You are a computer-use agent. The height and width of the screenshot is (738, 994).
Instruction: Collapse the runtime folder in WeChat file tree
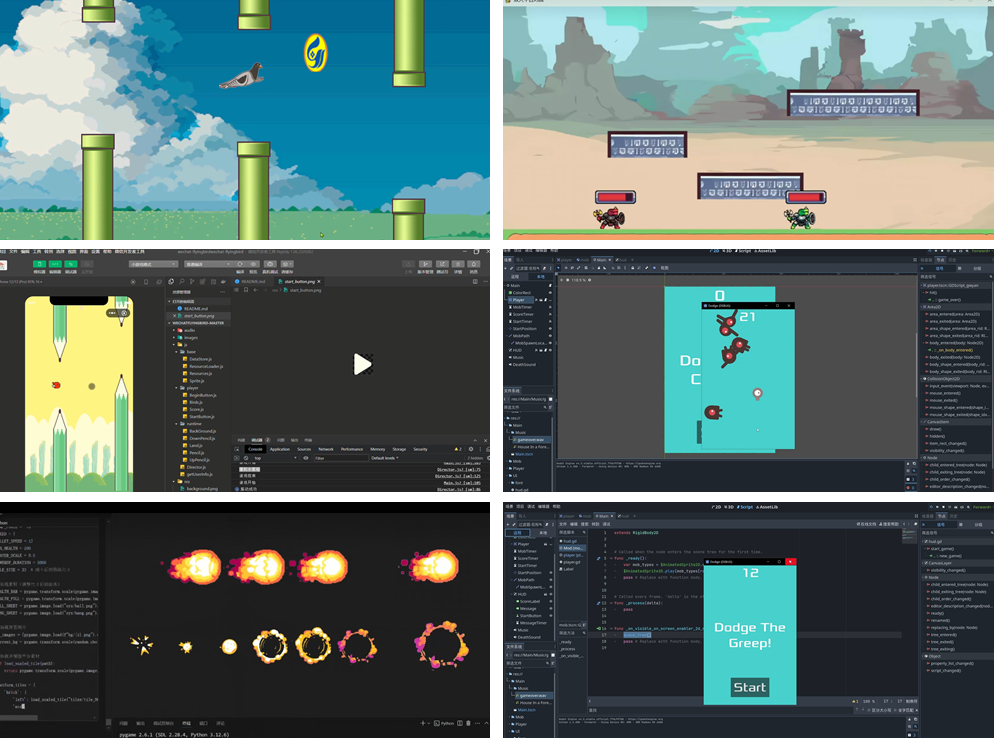coord(176,424)
